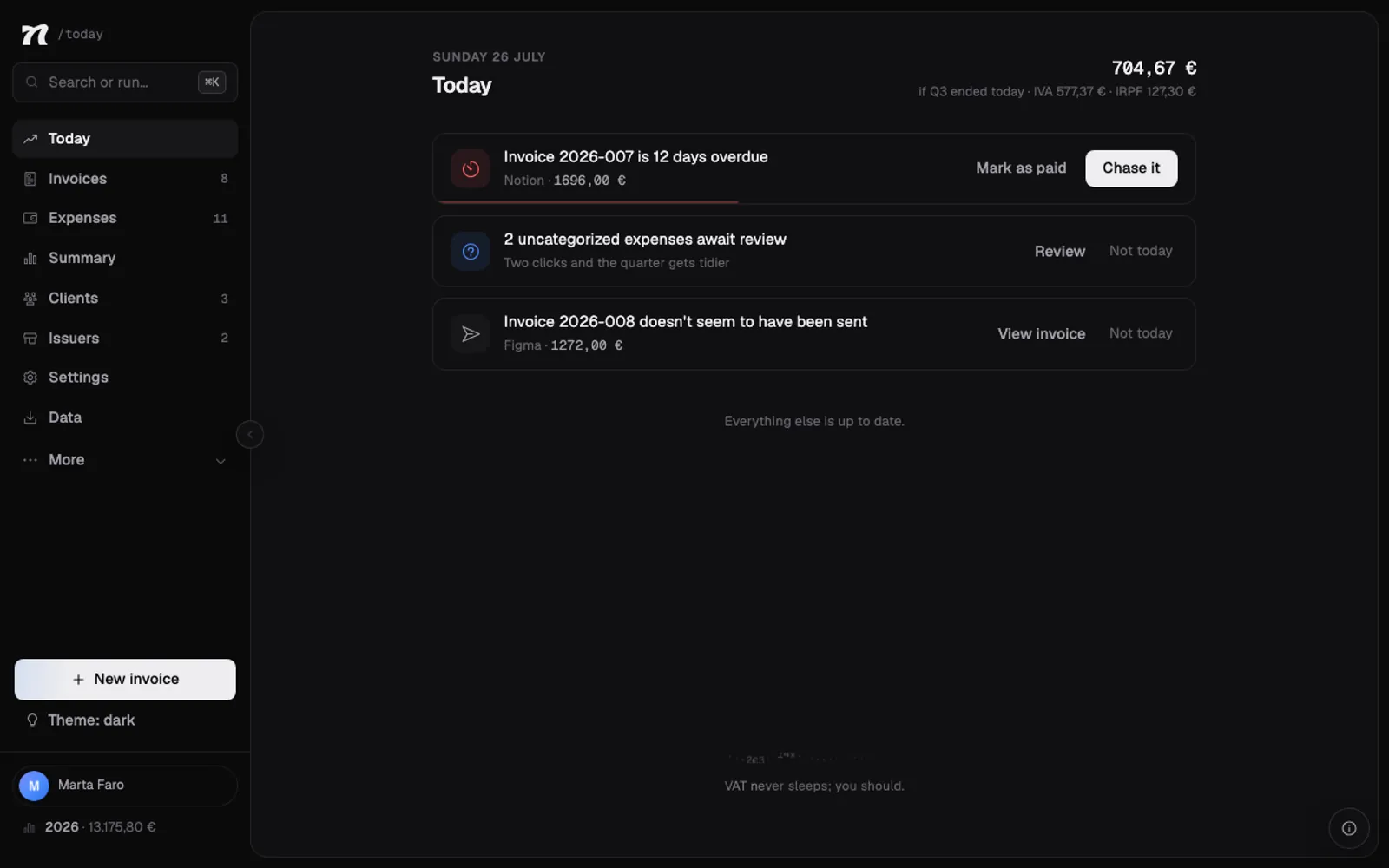The width and height of the screenshot is (1389, 868).
Task: Click the paper plane icon on invoice 2026-008
Action: click(471, 334)
